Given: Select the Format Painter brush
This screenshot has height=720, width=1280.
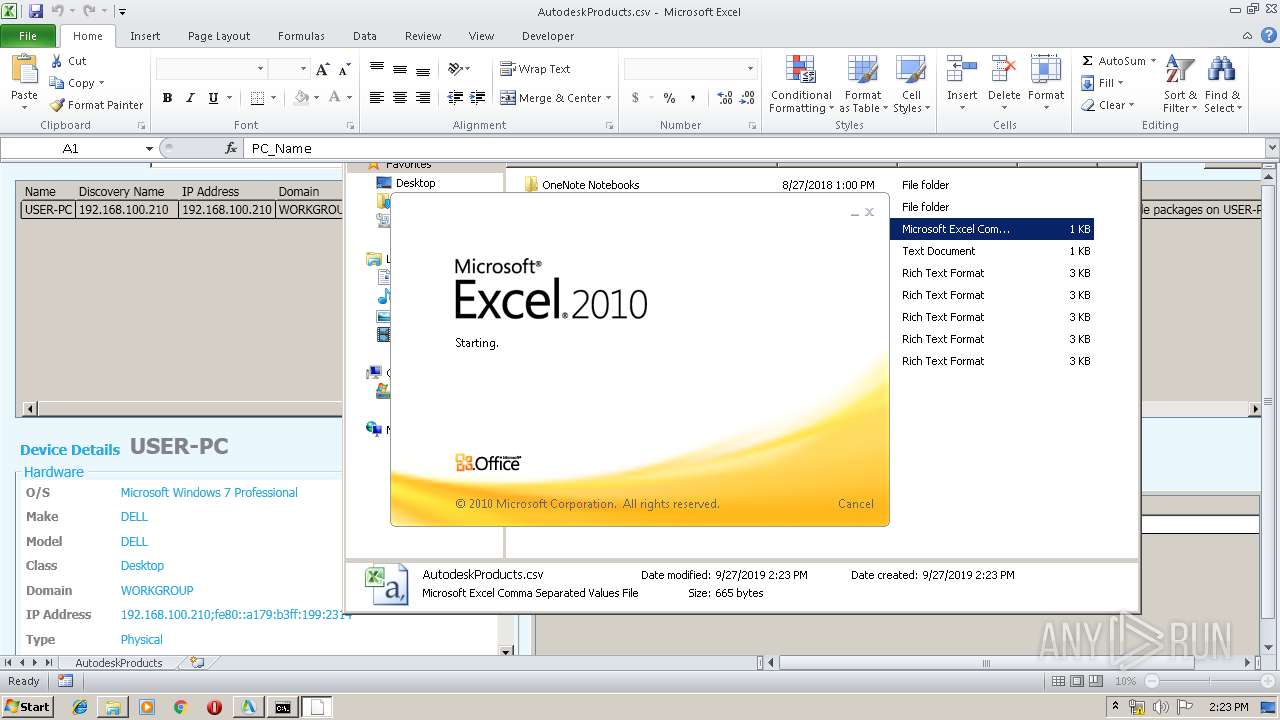Looking at the screenshot, I should 96,105.
